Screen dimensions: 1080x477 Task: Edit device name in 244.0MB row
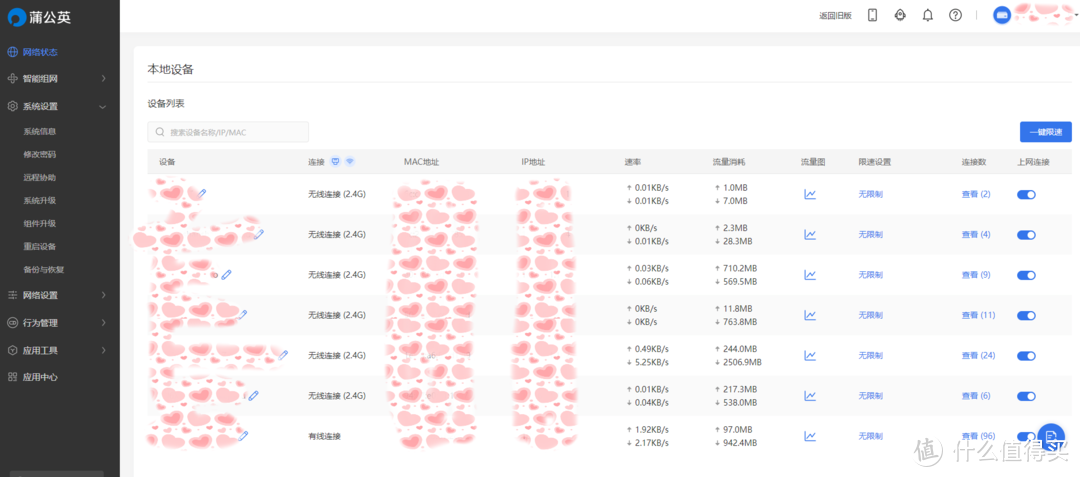283,355
